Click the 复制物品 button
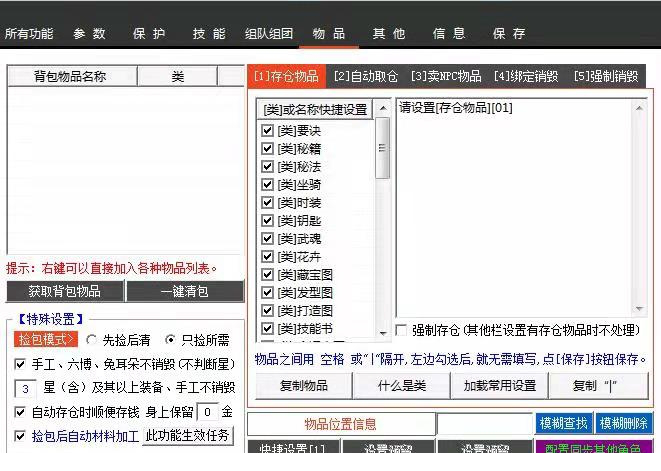 click(304, 385)
